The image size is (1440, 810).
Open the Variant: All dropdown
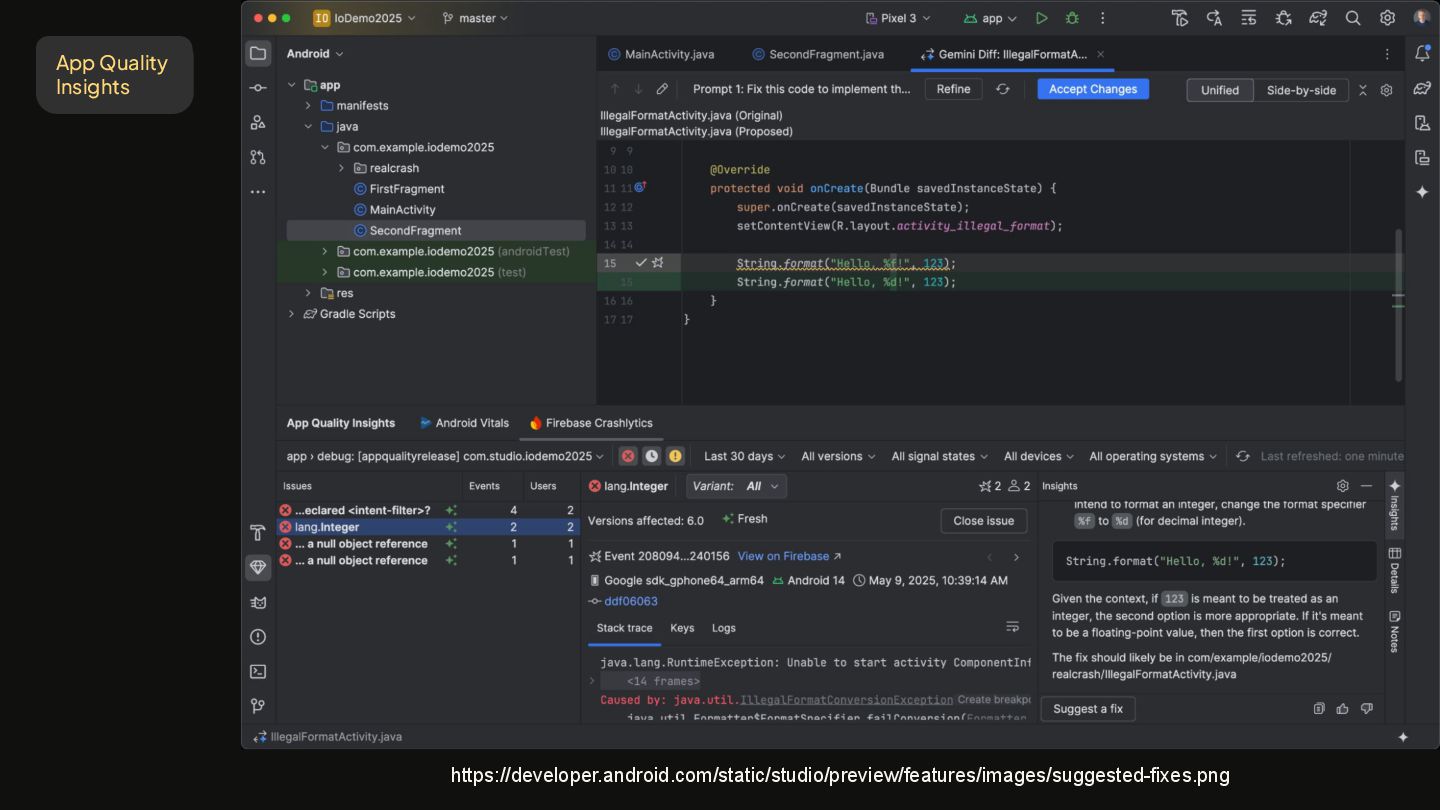tap(737, 486)
